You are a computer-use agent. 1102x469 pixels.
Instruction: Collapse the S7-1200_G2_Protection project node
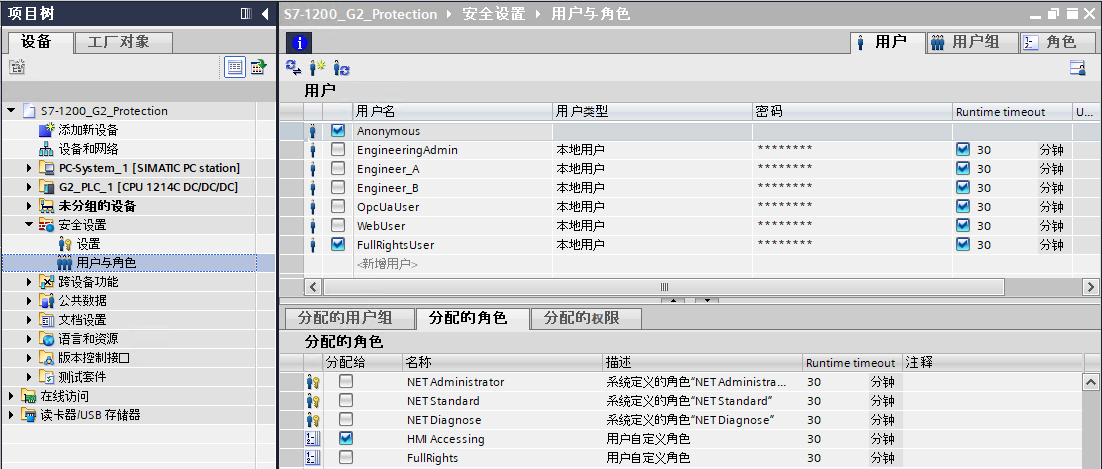point(11,110)
